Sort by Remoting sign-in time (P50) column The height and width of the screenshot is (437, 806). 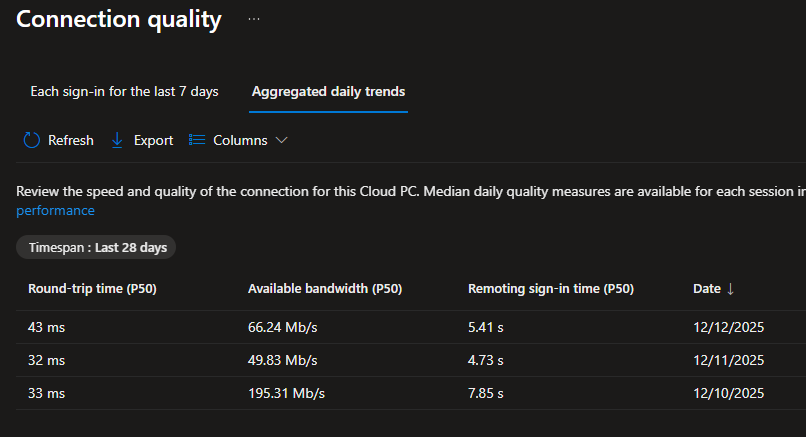click(550, 289)
